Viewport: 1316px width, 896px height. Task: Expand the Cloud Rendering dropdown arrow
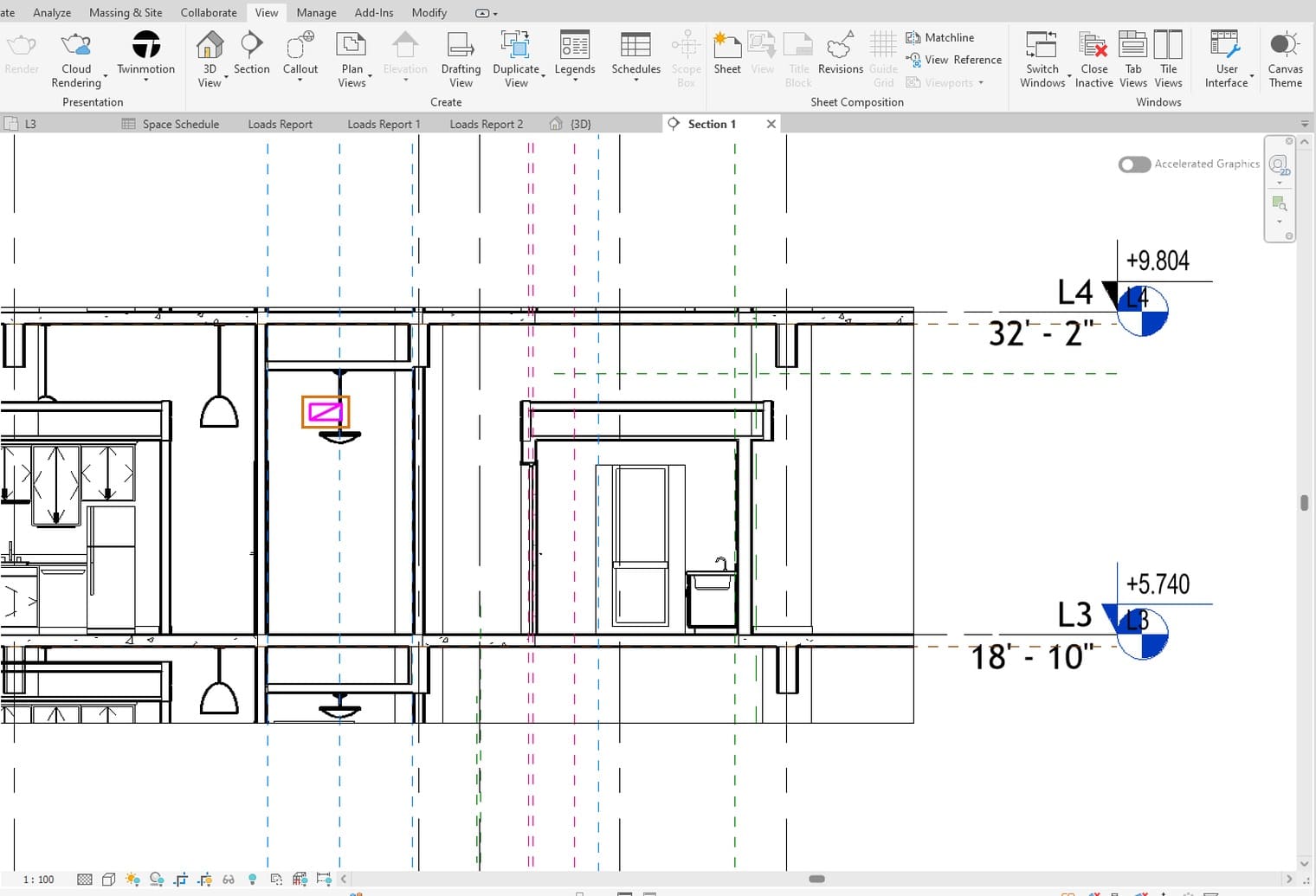click(x=106, y=77)
